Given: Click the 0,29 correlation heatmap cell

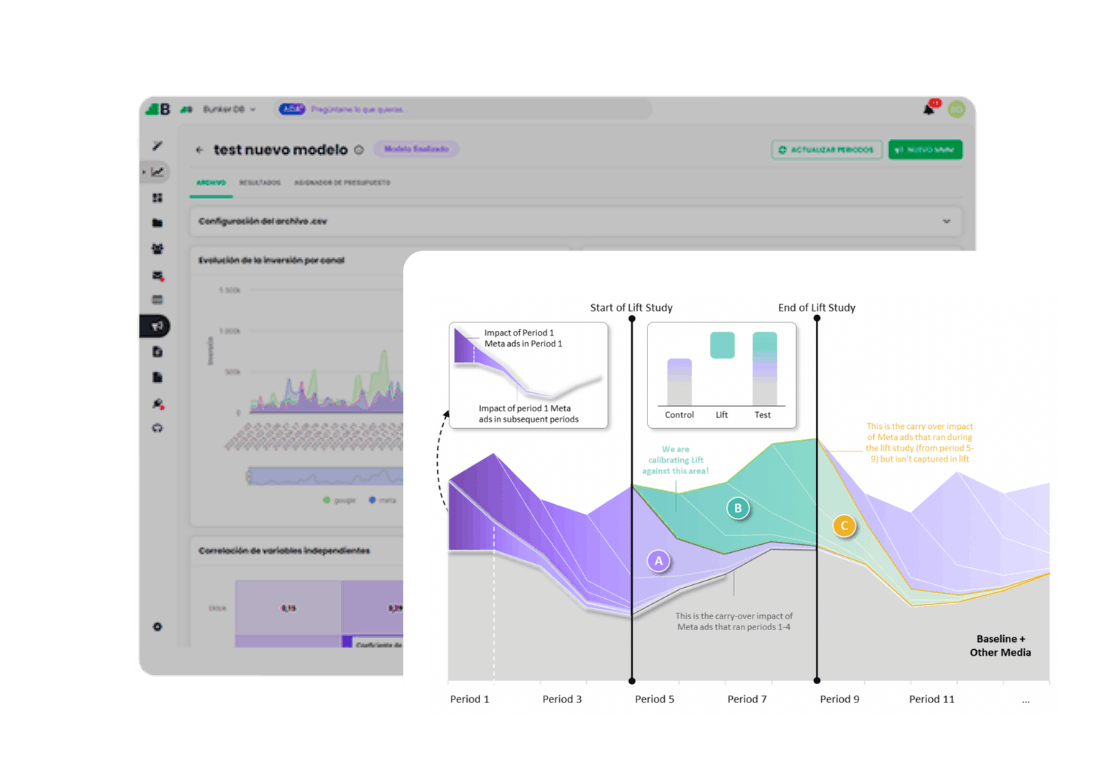Looking at the screenshot, I should pos(372,608).
